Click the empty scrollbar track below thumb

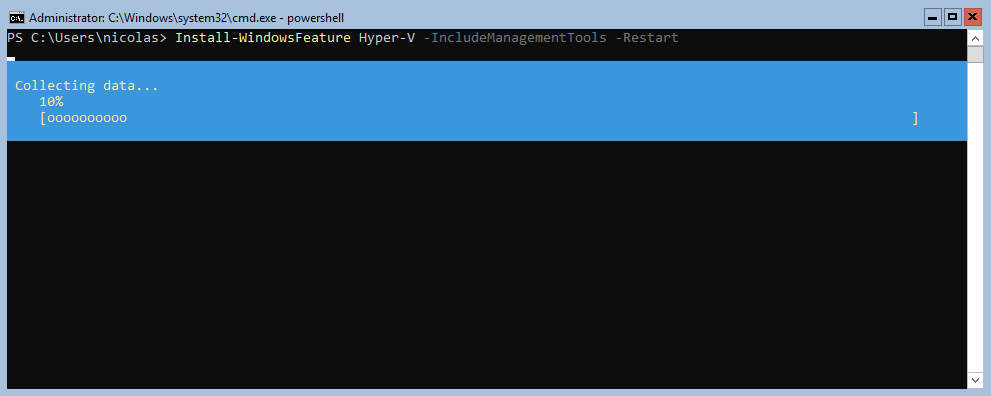tap(976, 218)
